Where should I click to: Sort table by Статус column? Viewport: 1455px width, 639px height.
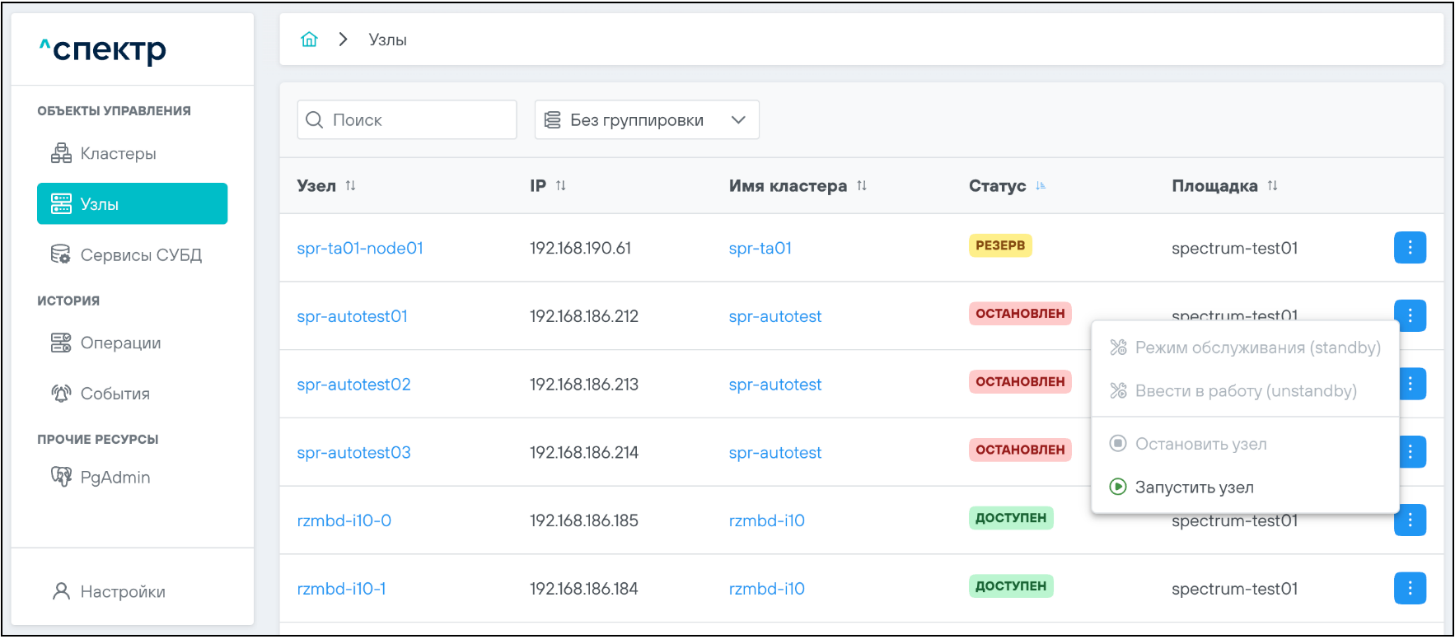click(1041, 186)
